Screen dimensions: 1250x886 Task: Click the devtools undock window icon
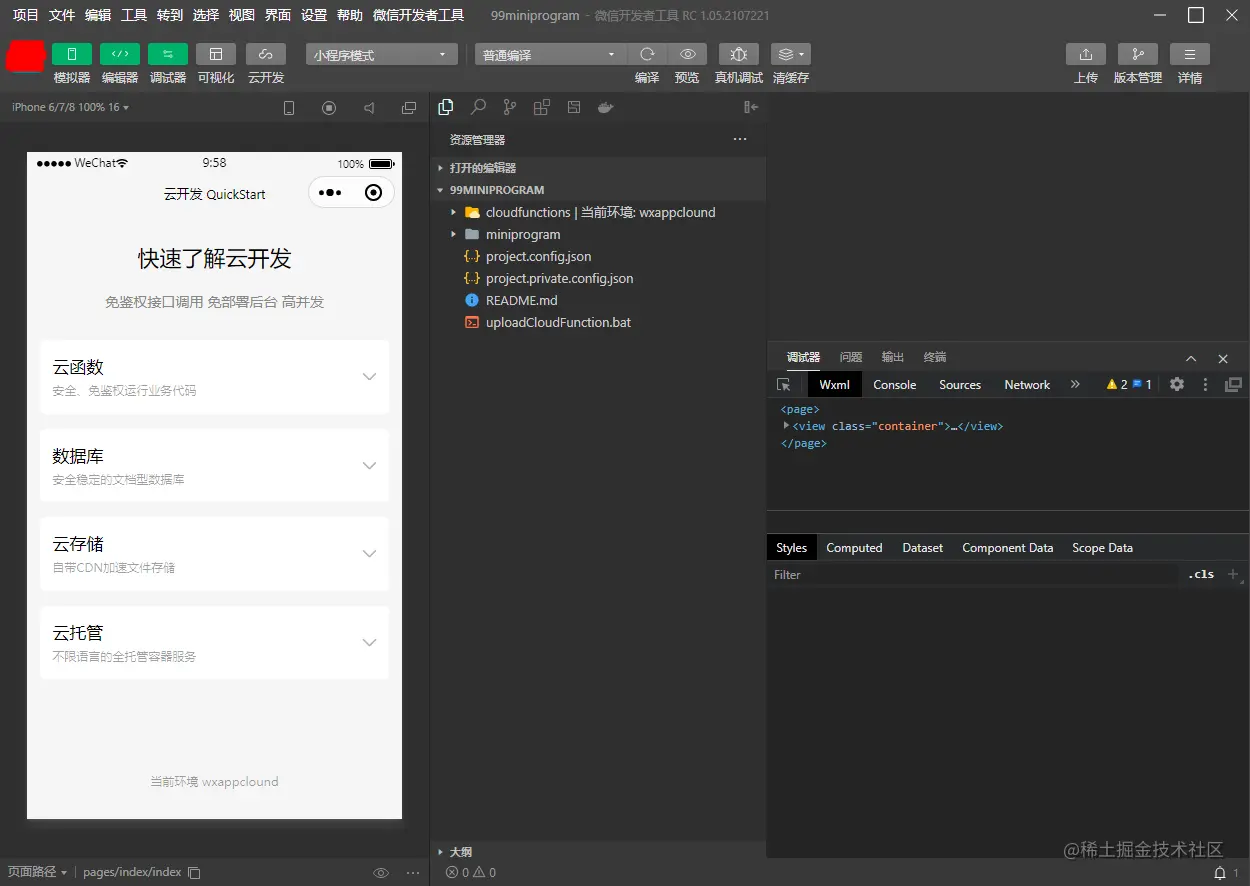(1234, 384)
